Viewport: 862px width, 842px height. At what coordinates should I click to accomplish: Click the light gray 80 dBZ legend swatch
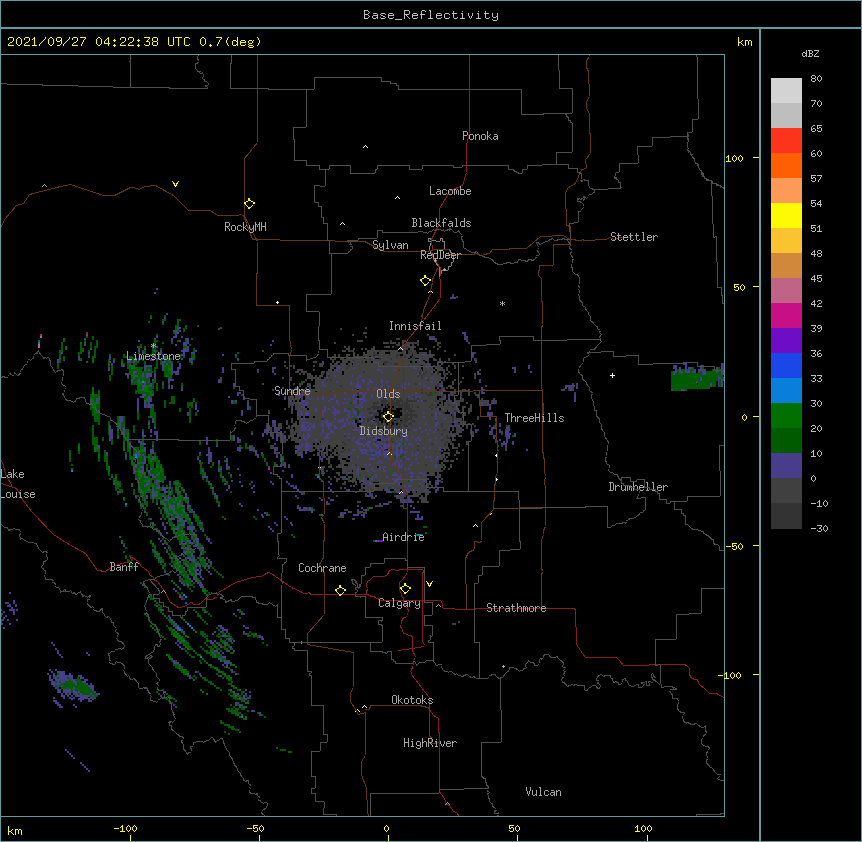click(786, 91)
